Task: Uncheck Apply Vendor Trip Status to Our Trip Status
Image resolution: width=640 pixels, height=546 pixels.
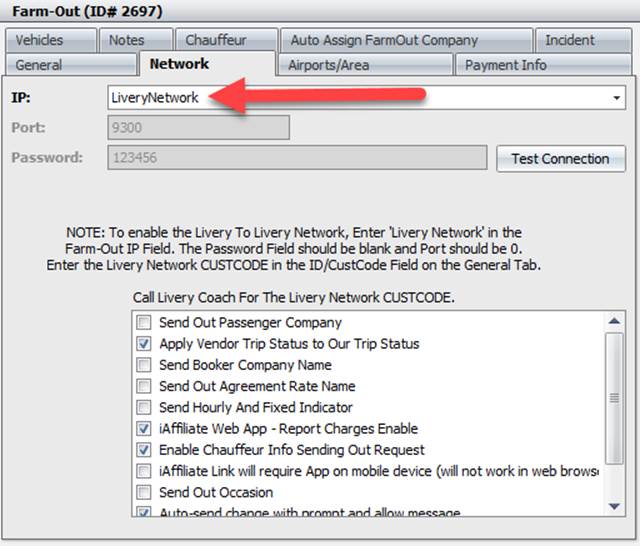Action: [x=144, y=344]
